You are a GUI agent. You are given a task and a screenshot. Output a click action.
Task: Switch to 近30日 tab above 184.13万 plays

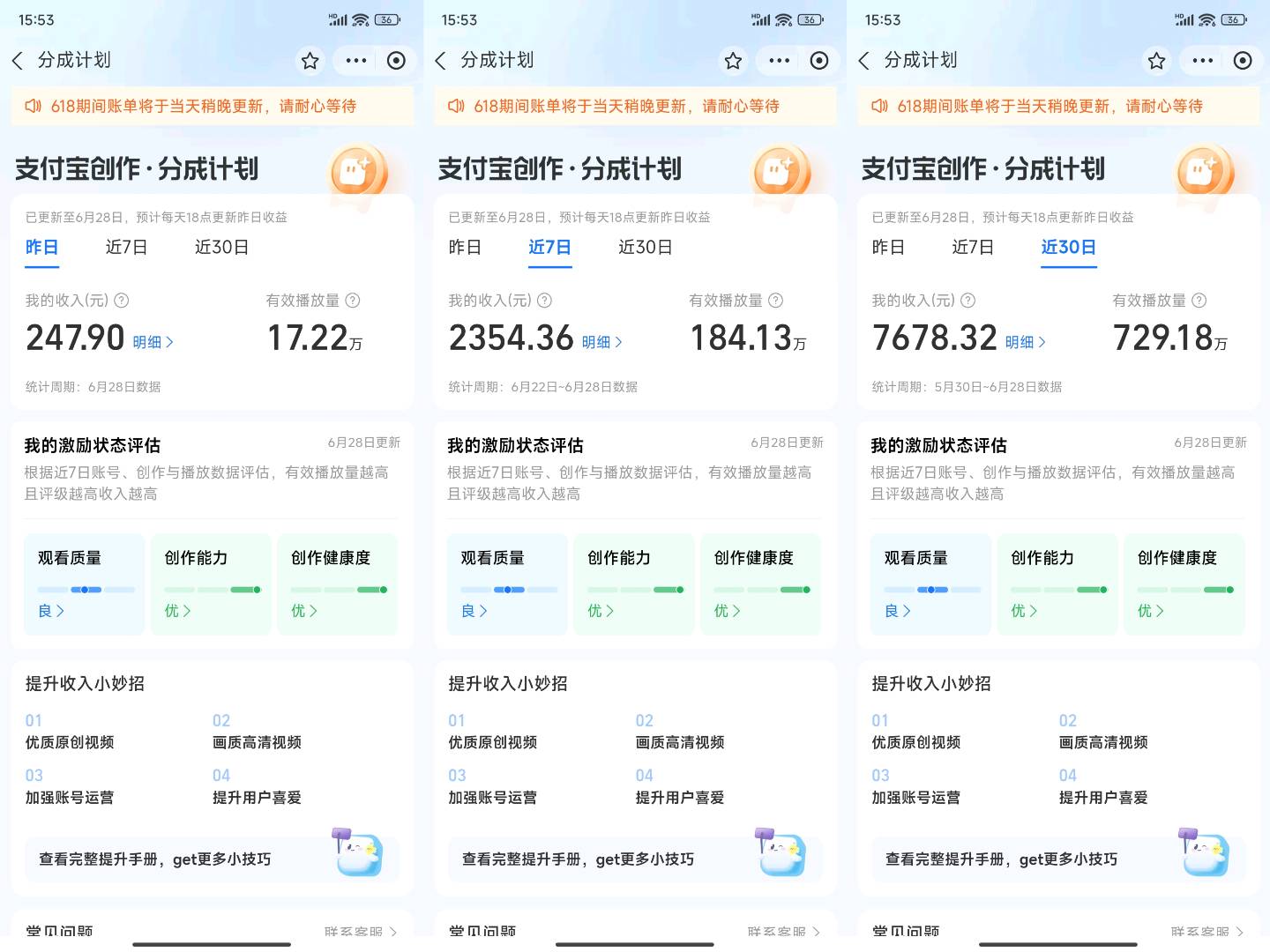[646, 248]
